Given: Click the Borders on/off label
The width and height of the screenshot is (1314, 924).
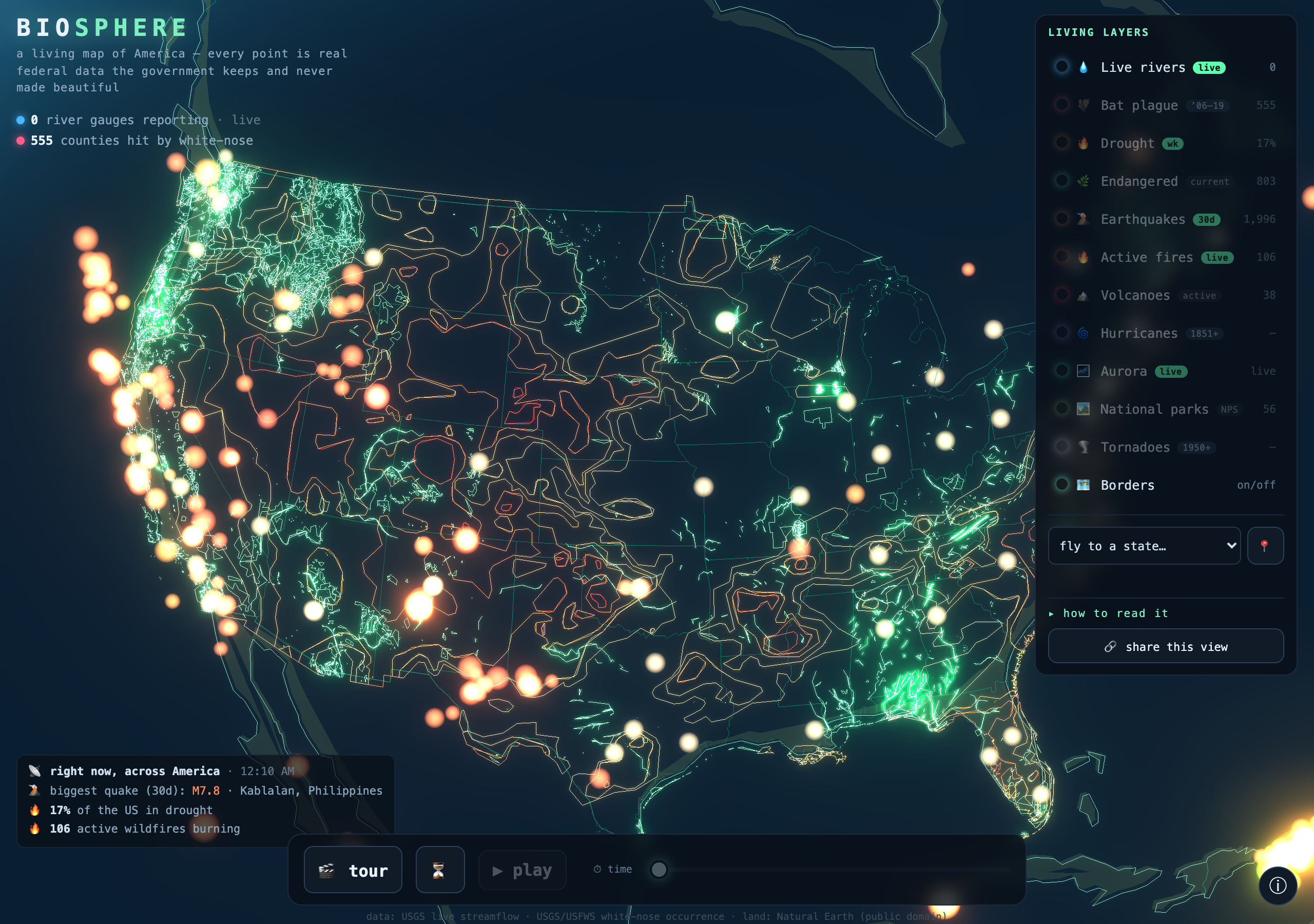Looking at the screenshot, I should [x=1255, y=485].
